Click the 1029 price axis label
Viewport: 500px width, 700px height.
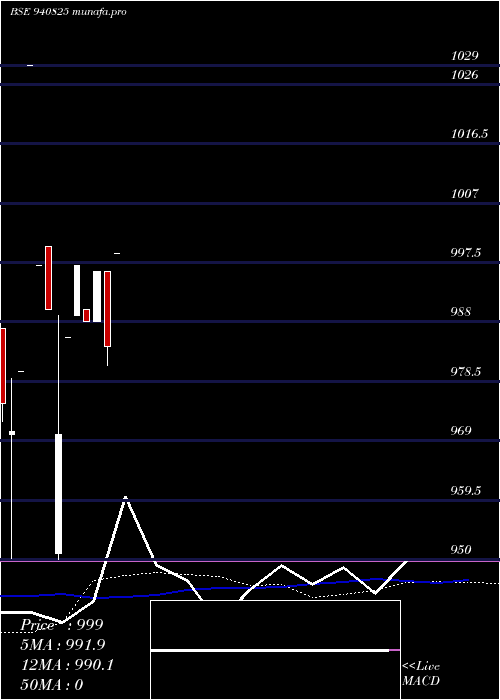464,56
